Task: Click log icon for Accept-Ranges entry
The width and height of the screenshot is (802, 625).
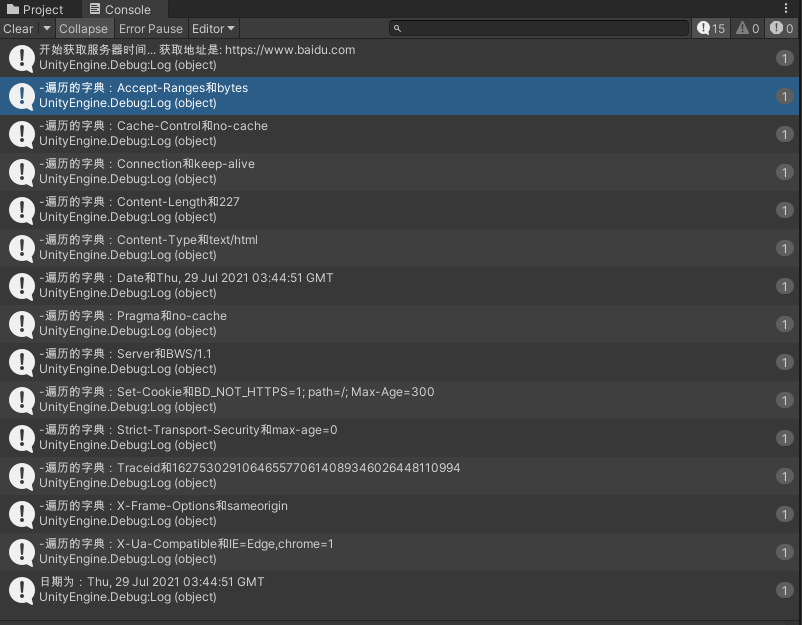Action: [x=21, y=96]
